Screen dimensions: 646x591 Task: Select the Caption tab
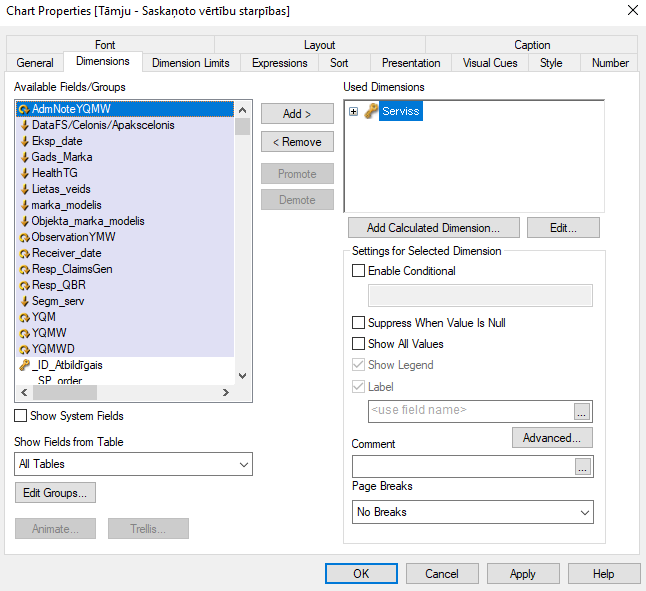[532, 44]
